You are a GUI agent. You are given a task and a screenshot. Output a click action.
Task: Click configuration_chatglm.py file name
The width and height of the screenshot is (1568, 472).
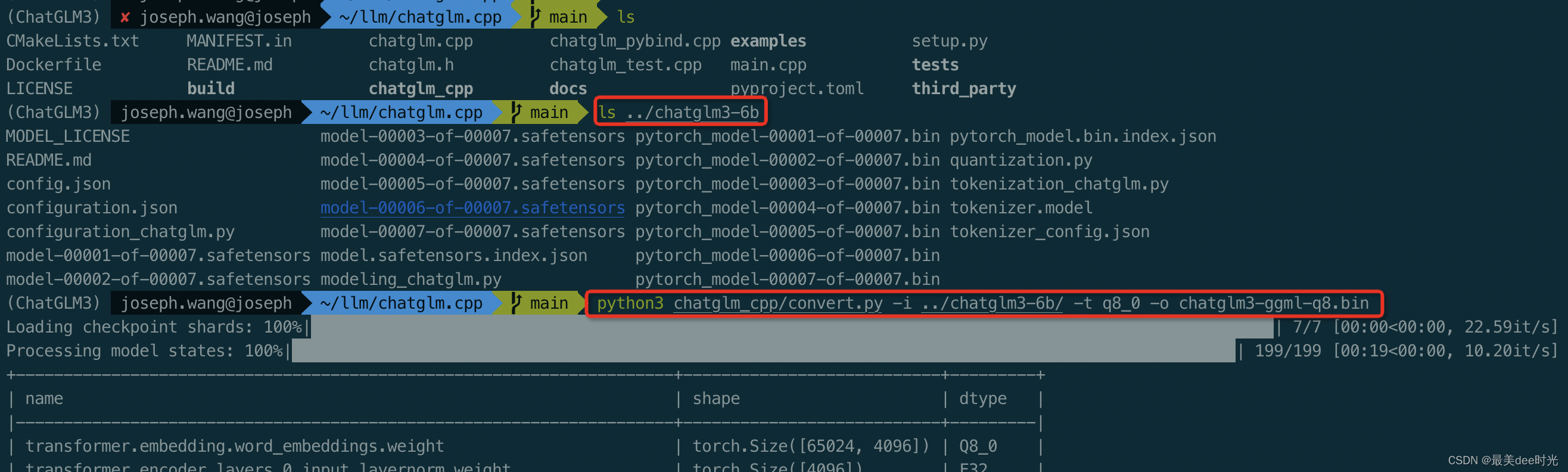point(120,231)
